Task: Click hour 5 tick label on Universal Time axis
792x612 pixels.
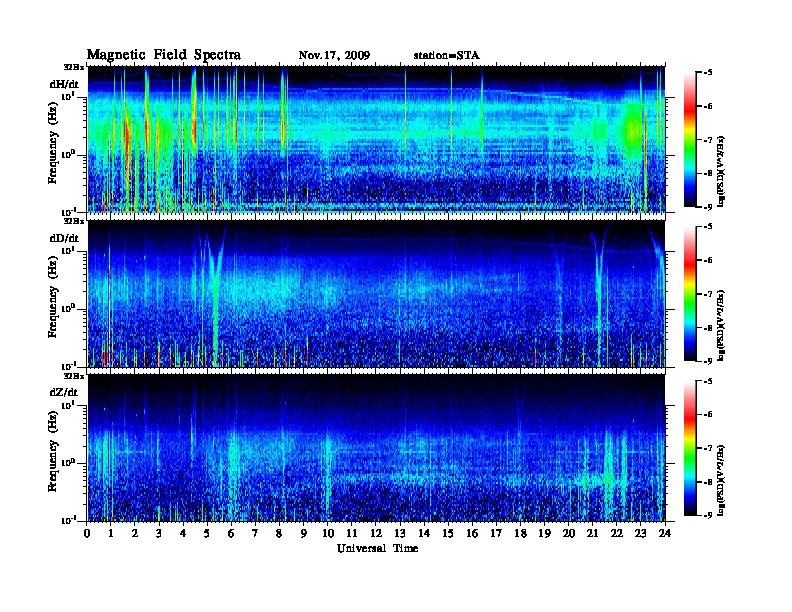Action: 207,534
